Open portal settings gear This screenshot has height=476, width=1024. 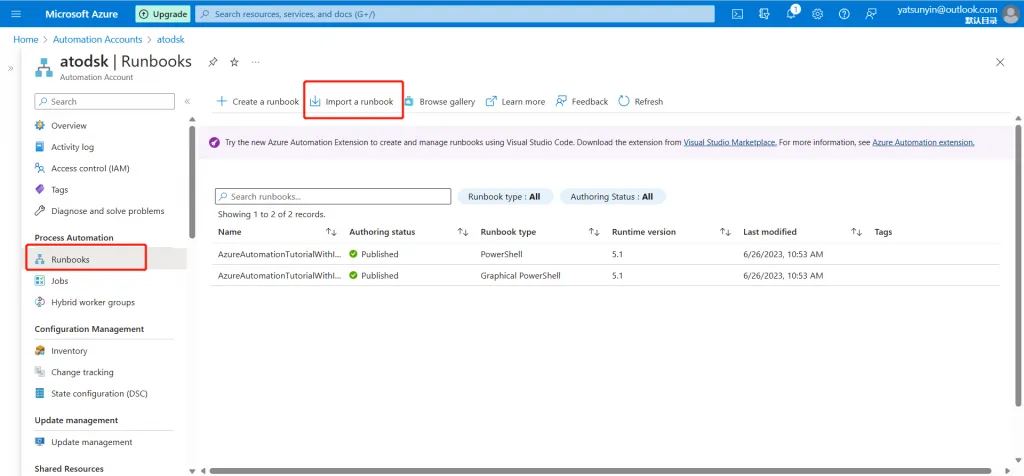(818, 14)
